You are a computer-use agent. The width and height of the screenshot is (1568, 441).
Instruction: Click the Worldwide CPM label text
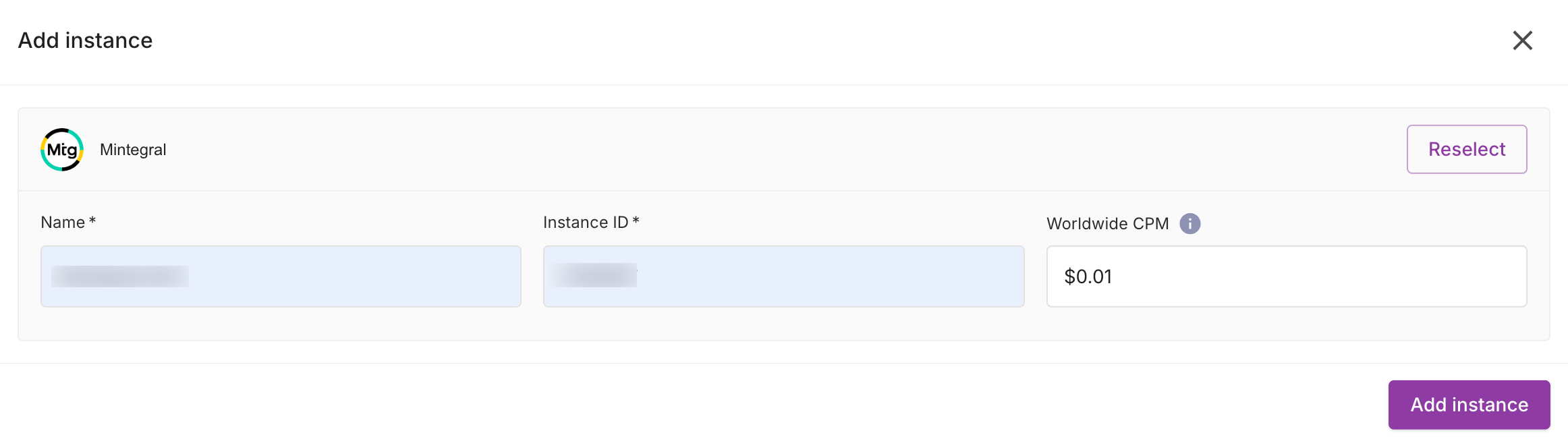point(1107,223)
